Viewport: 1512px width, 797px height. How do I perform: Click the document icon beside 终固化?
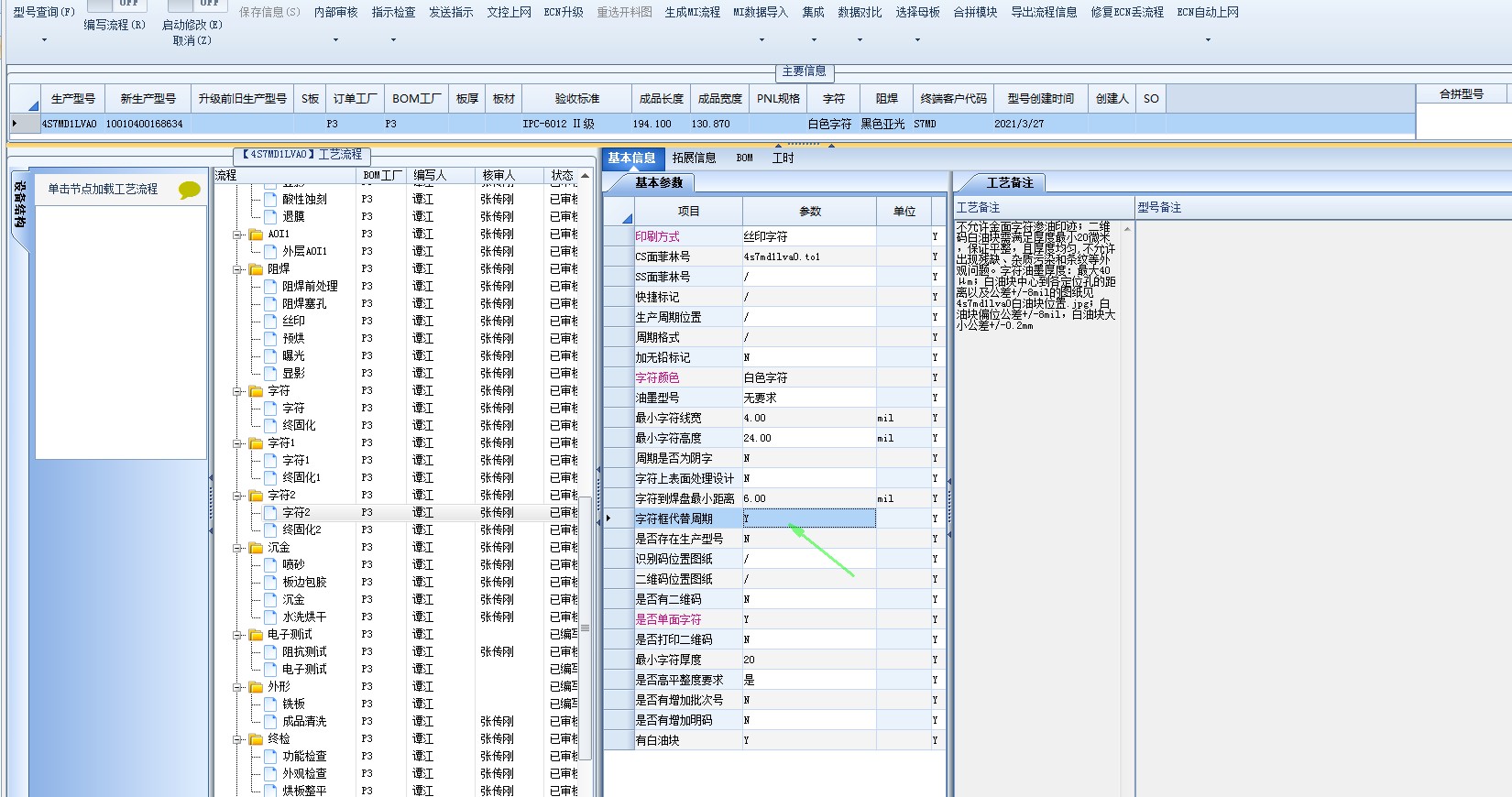tap(270, 425)
